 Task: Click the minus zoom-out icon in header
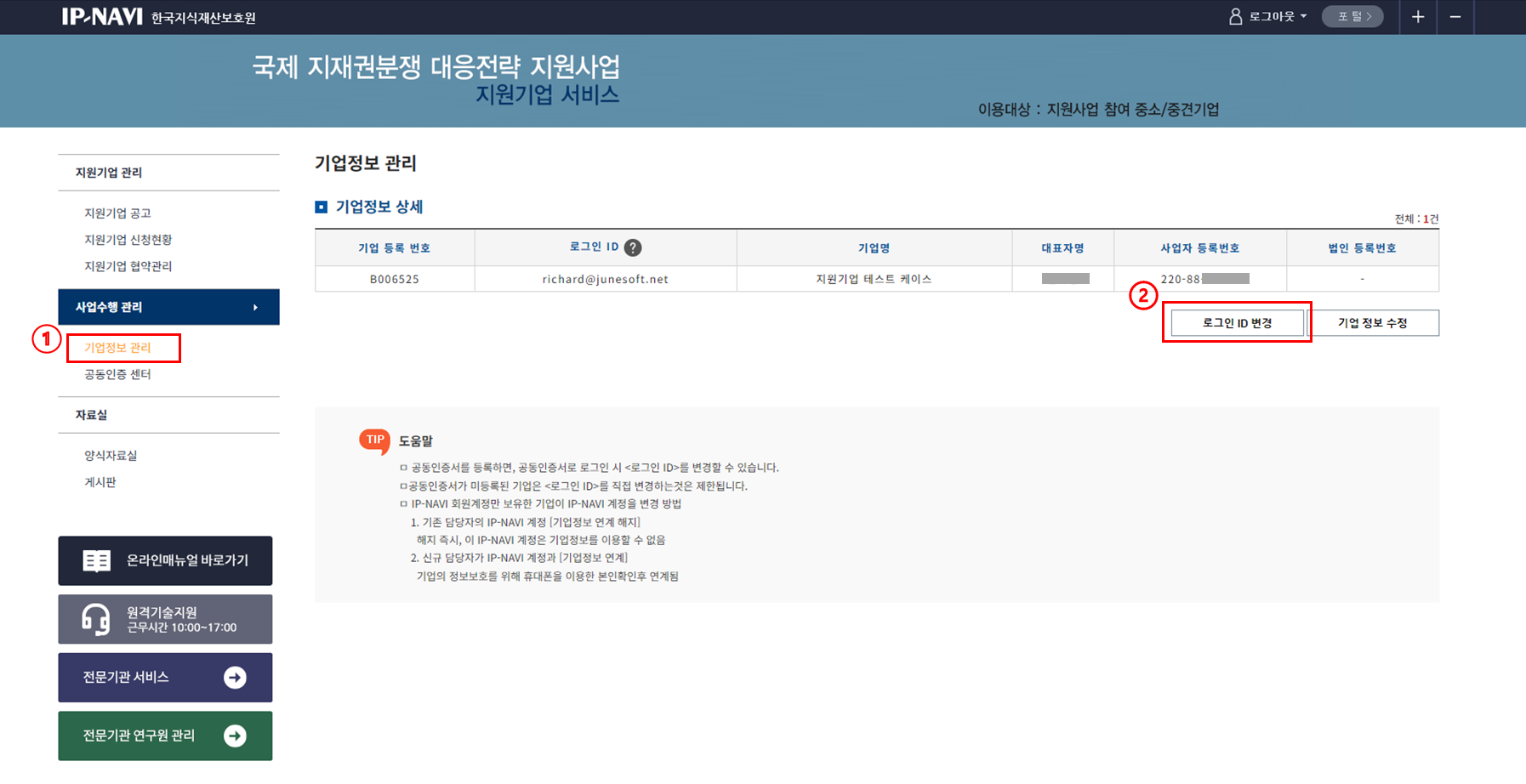tap(1455, 17)
